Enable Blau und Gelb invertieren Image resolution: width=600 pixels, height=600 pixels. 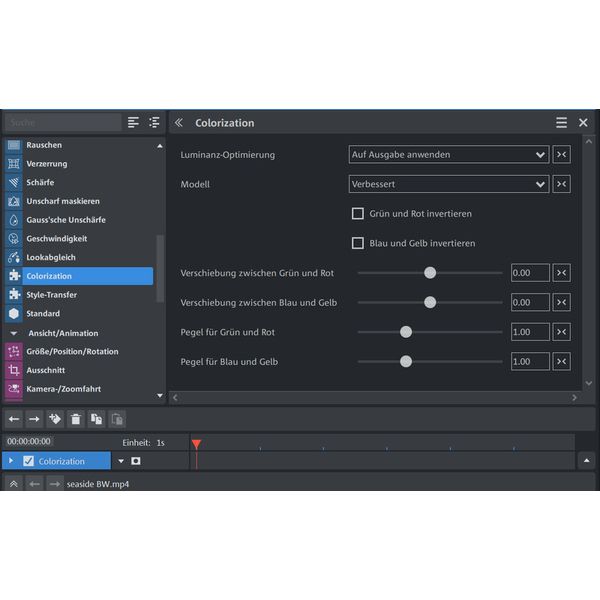tap(358, 243)
